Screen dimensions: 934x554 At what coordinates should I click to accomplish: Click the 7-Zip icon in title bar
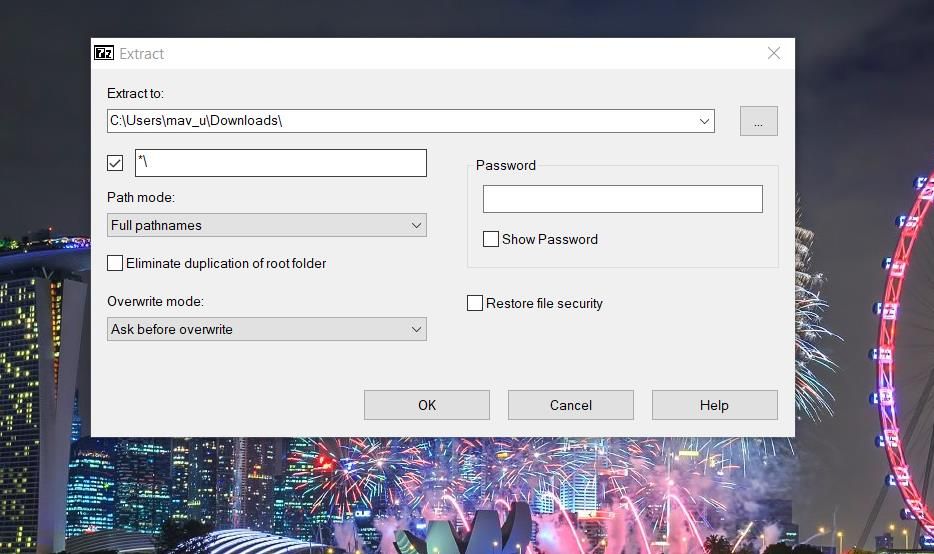coord(104,54)
